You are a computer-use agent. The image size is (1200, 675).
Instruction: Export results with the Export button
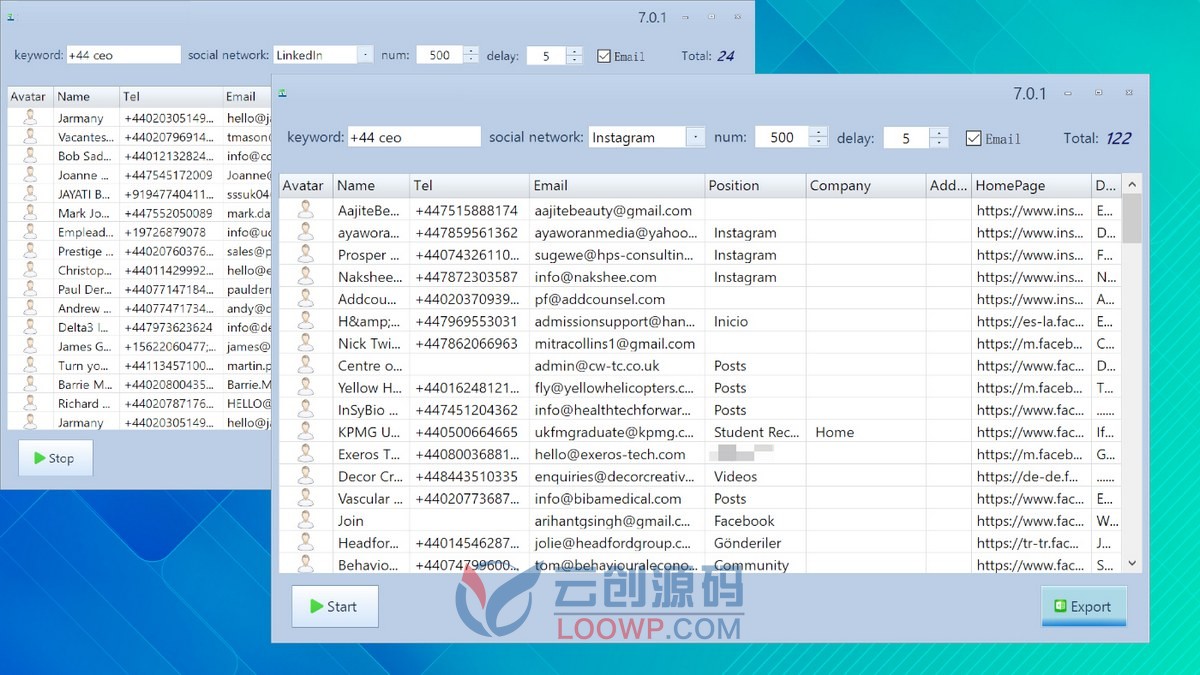(x=1083, y=606)
